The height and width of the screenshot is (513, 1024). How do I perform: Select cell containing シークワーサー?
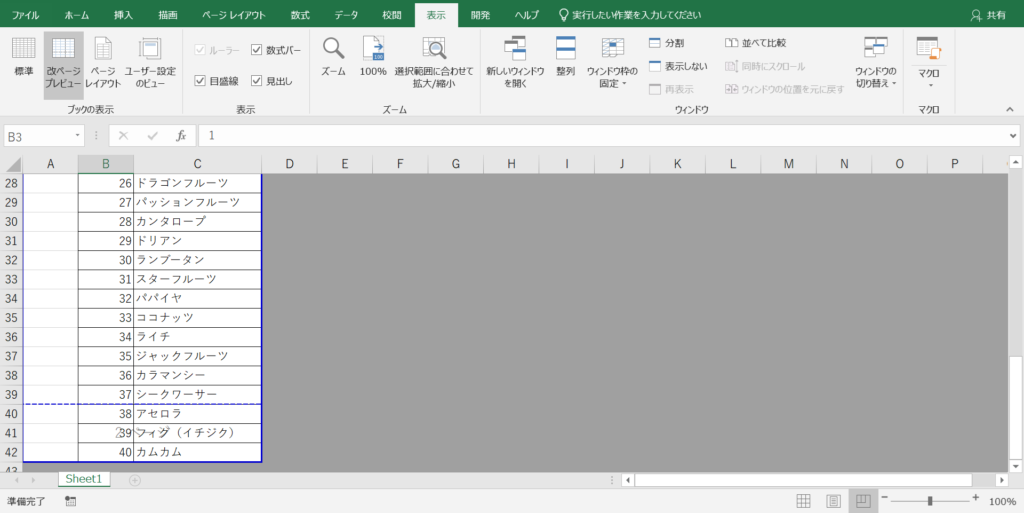tap(197, 395)
